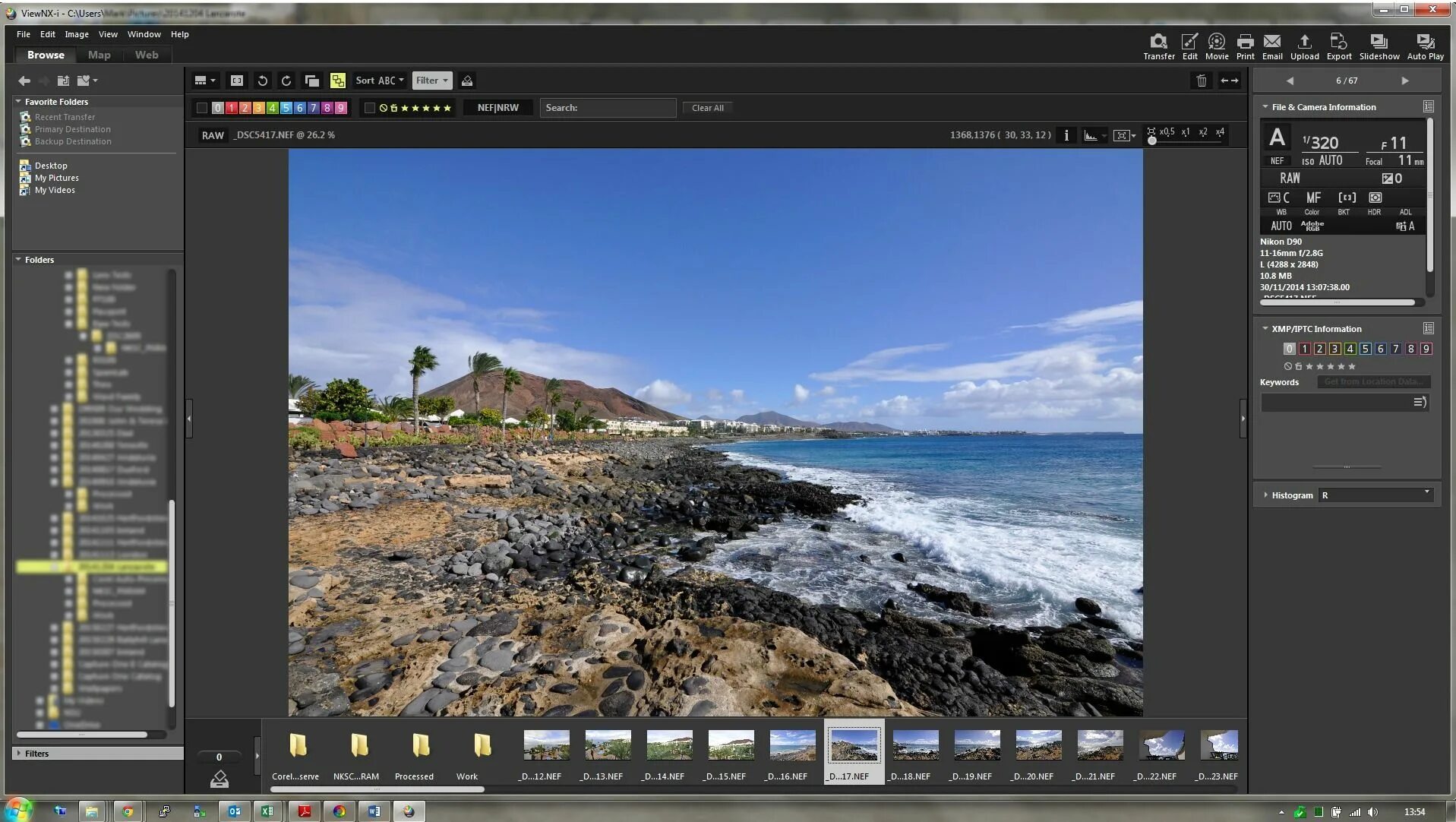Enable the label filter checkbox
The width and height of the screenshot is (1456, 822).
click(x=201, y=107)
